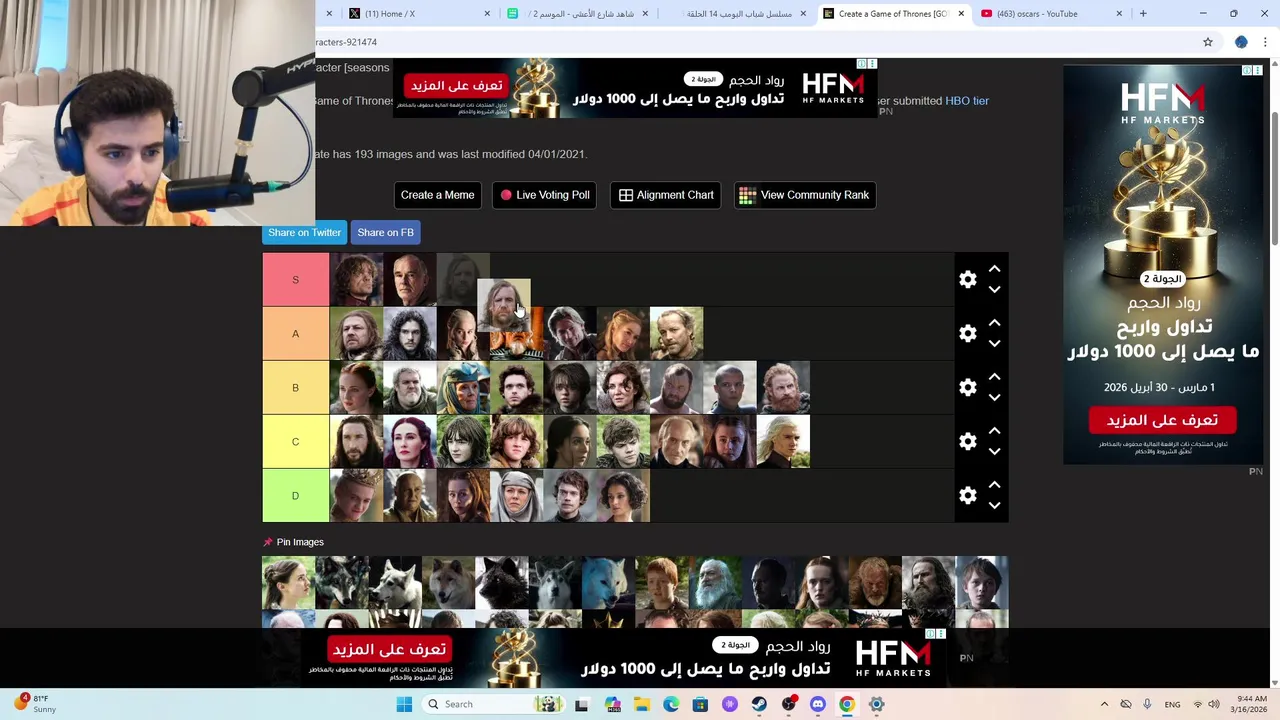Viewport: 1280px width, 720px height.
Task: Close the right sidebar HFM ad
Action: point(1257,70)
